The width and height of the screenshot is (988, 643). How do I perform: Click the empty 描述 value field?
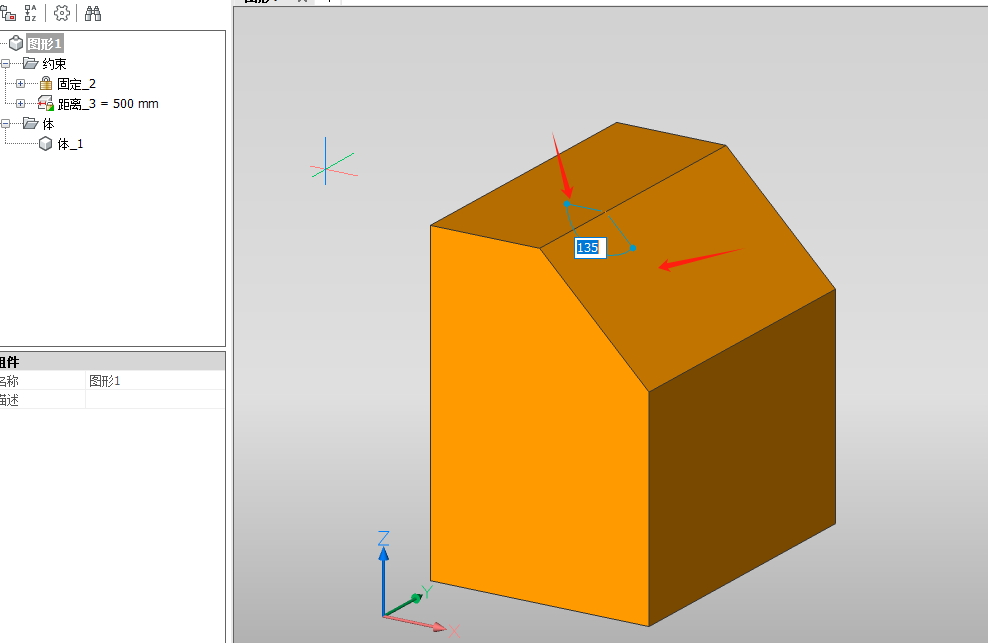click(x=155, y=400)
